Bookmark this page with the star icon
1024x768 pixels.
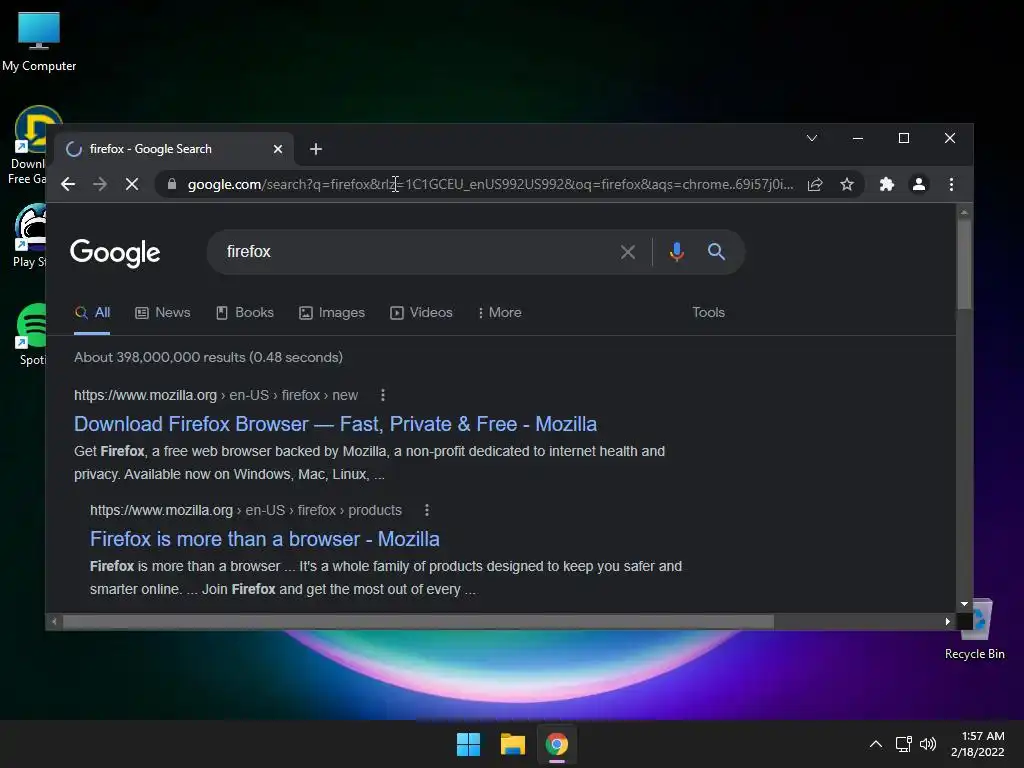point(847,184)
